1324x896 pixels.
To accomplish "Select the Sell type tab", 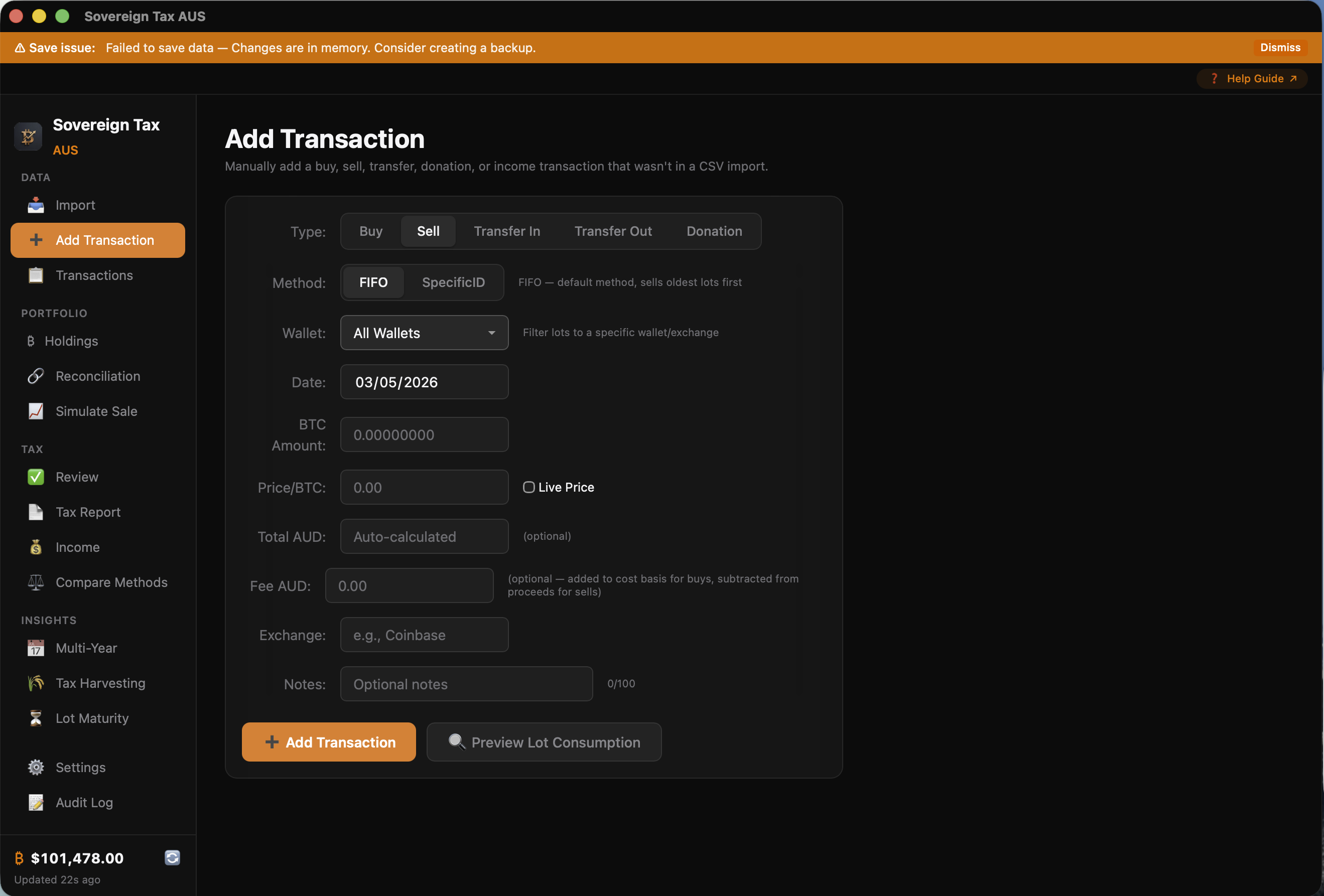I will tap(428, 231).
